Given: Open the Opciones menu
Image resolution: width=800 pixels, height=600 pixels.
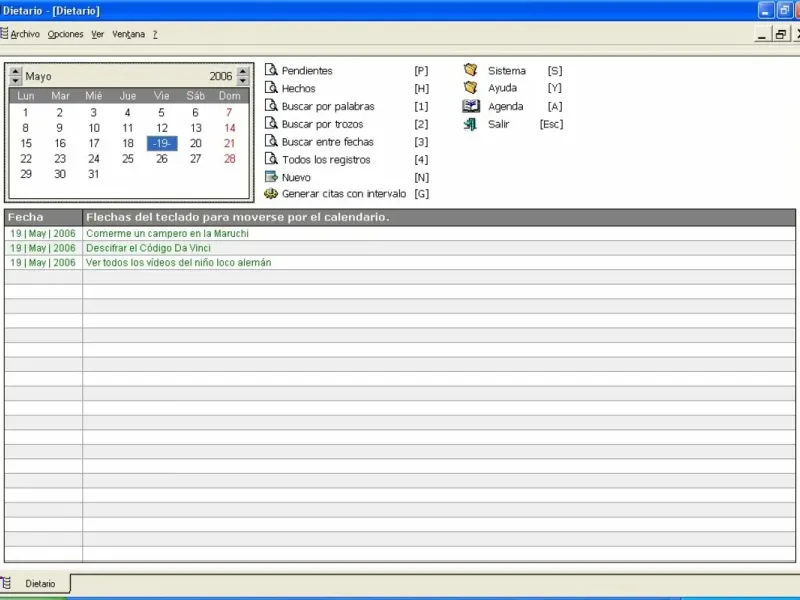Looking at the screenshot, I should coord(65,34).
